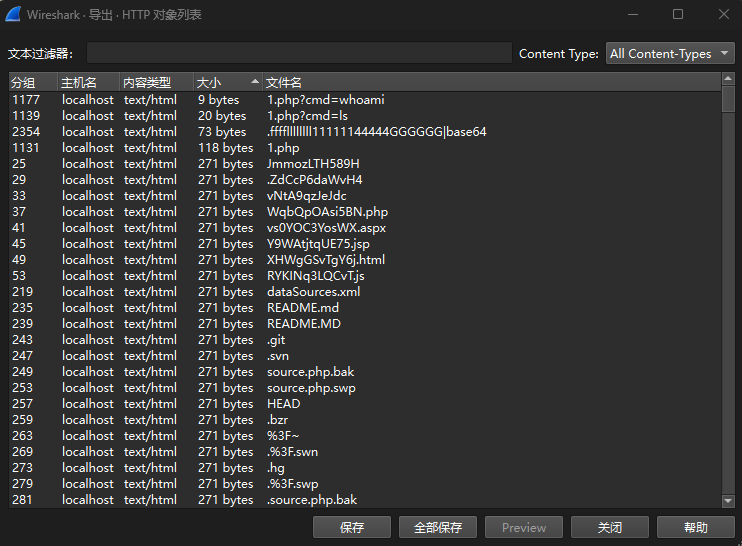The width and height of the screenshot is (742, 546).
Task: Select file vNtA9qzJeJdc
Action: pos(365,196)
